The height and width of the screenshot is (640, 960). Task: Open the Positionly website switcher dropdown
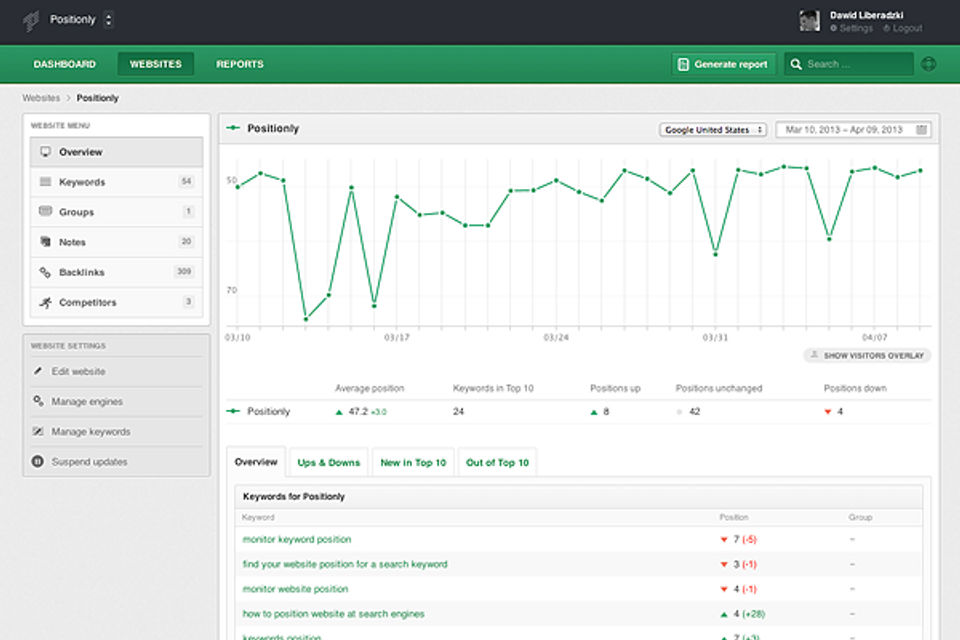point(108,20)
